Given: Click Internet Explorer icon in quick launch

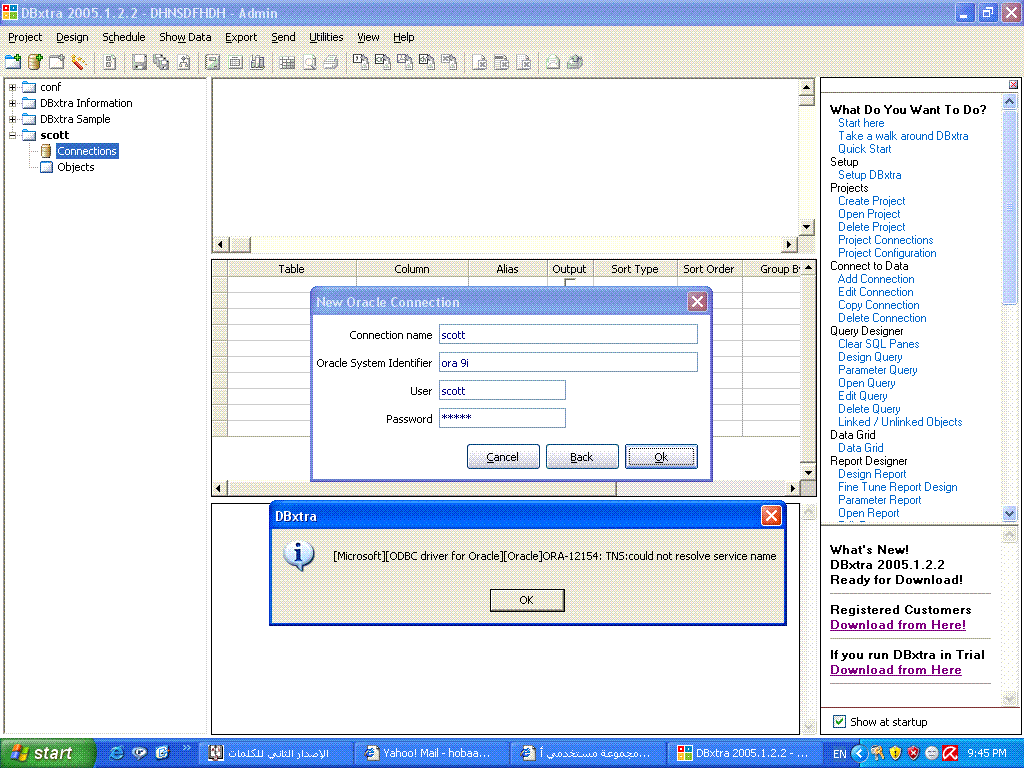Looking at the screenshot, I should (x=117, y=753).
